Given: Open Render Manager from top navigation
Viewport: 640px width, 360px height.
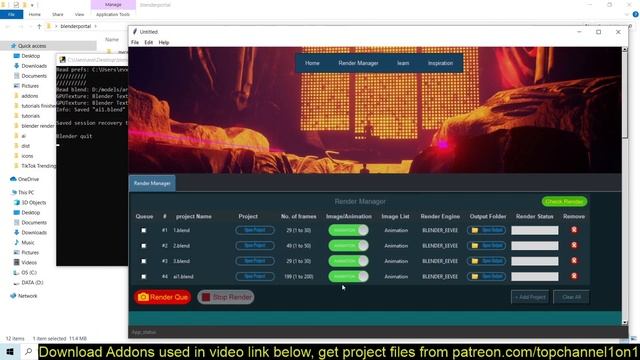Looking at the screenshot, I should (358, 63).
